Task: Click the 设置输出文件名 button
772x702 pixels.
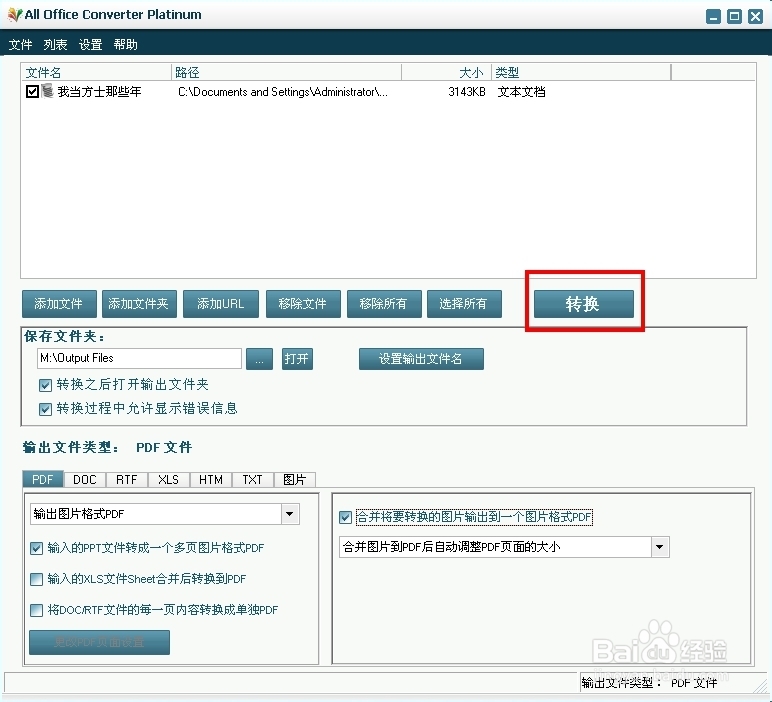Action: point(421,359)
